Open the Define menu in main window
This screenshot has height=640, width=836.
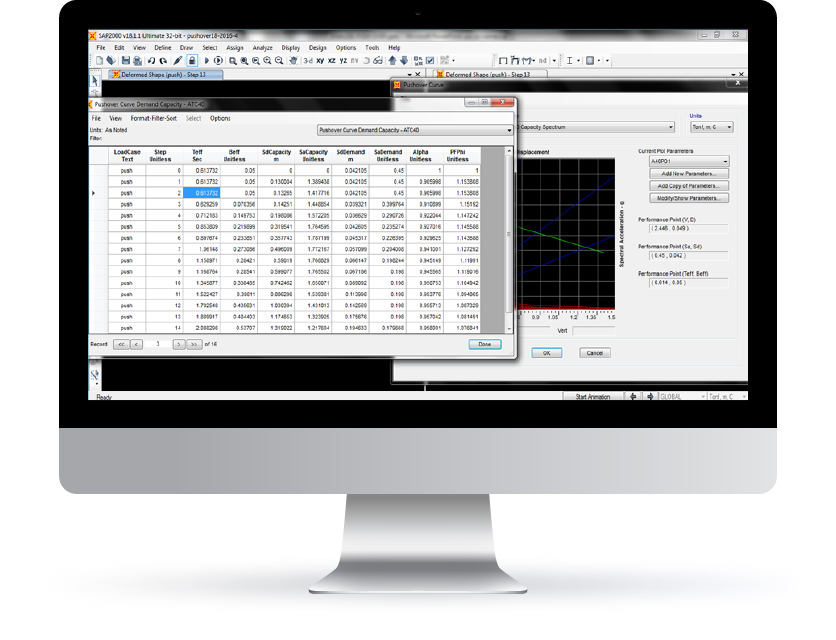point(163,47)
